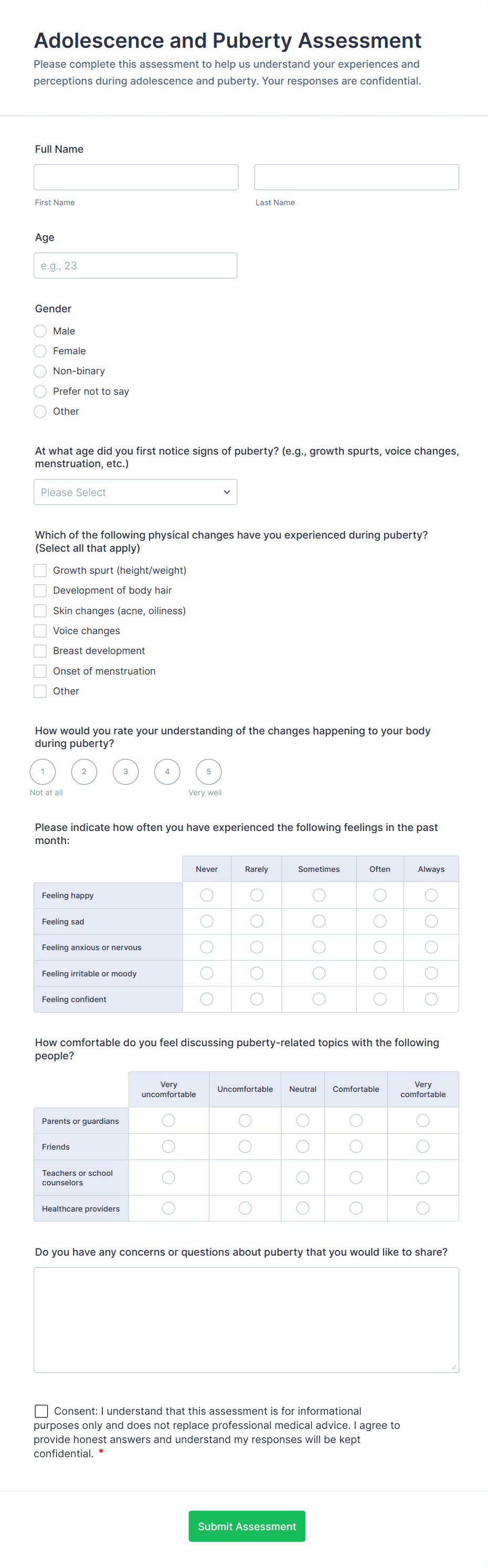
Task: Select the Male gender radio button
Action: tap(39, 331)
